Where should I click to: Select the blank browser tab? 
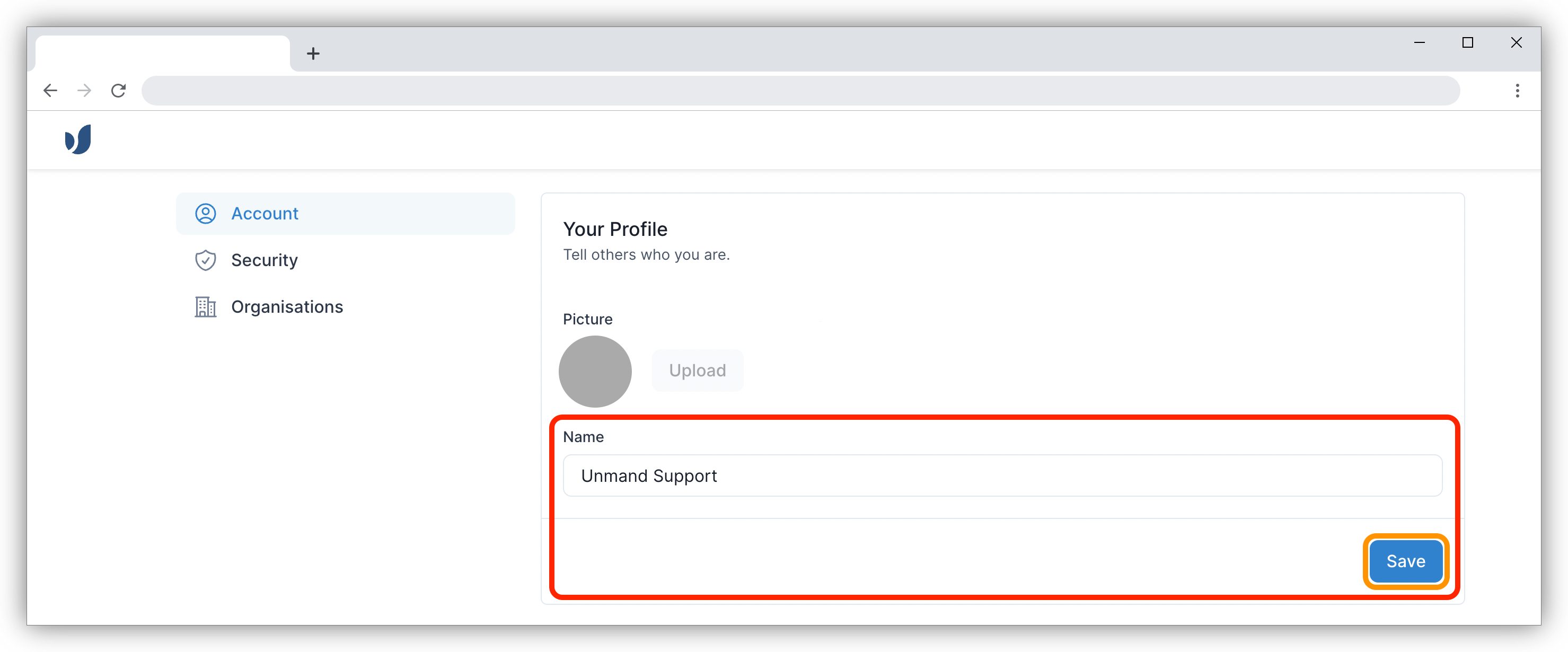point(162,54)
